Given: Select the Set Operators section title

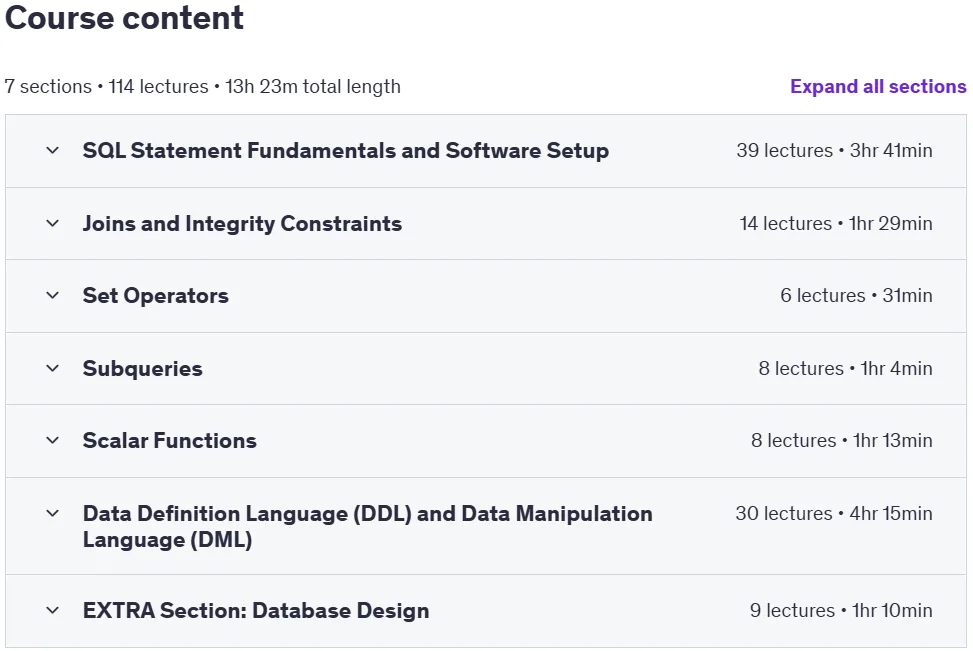Looking at the screenshot, I should pyautogui.click(x=156, y=295).
